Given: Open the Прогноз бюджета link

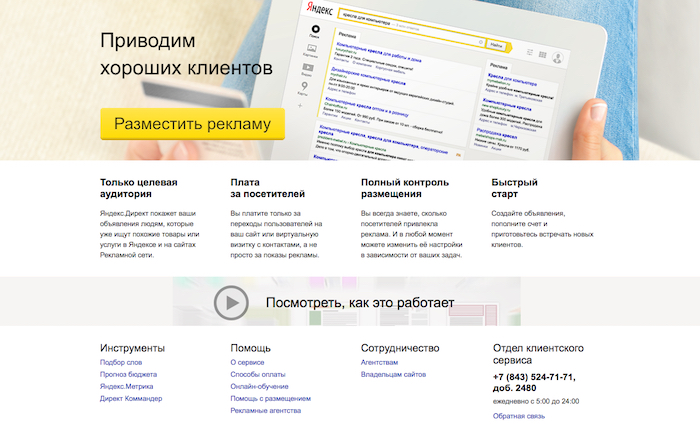Looking at the screenshot, I should click(128, 374).
